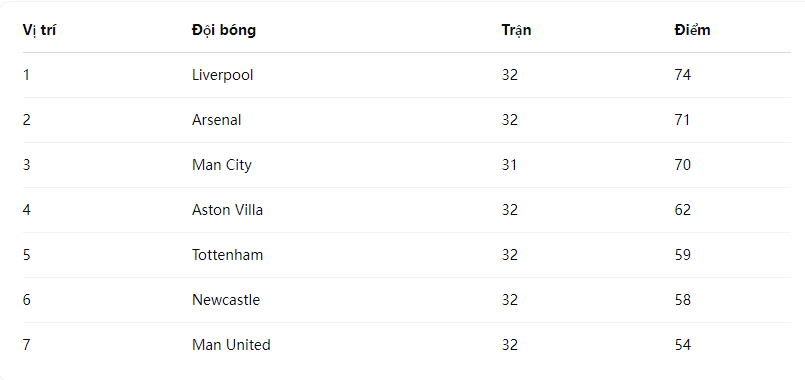Select the Liverpool team name

(223, 75)
